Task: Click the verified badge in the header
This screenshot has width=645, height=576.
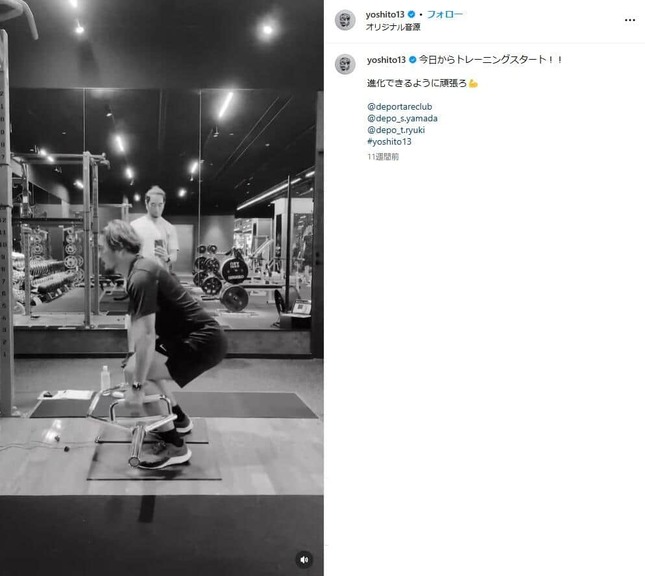Action: (411, 14)
